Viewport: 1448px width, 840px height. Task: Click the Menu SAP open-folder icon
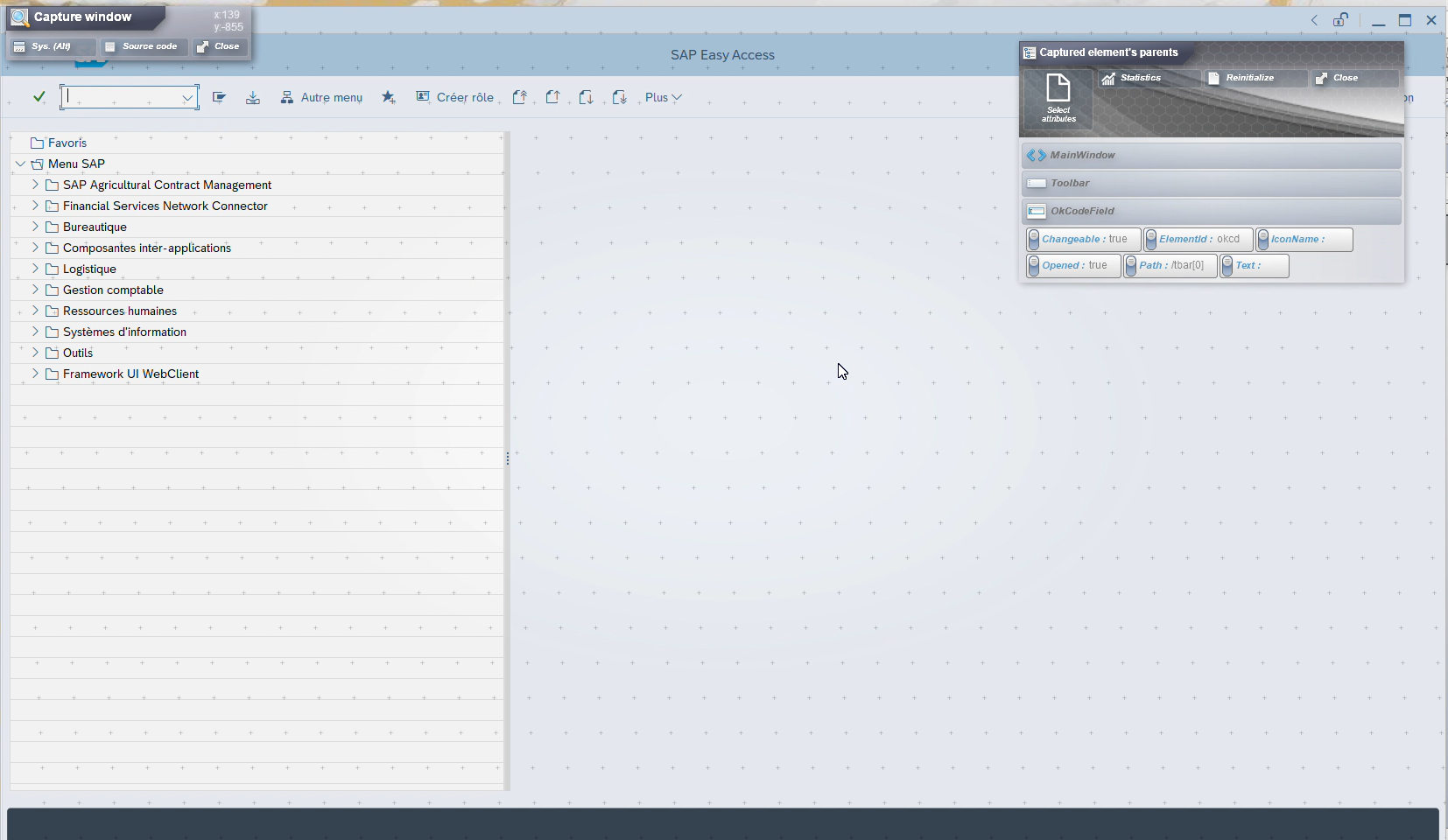[x=37, y=164]
